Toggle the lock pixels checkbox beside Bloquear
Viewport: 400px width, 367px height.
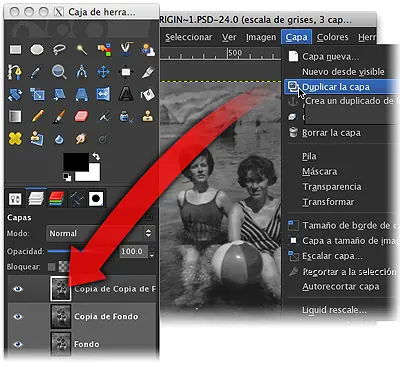(51, 267)
